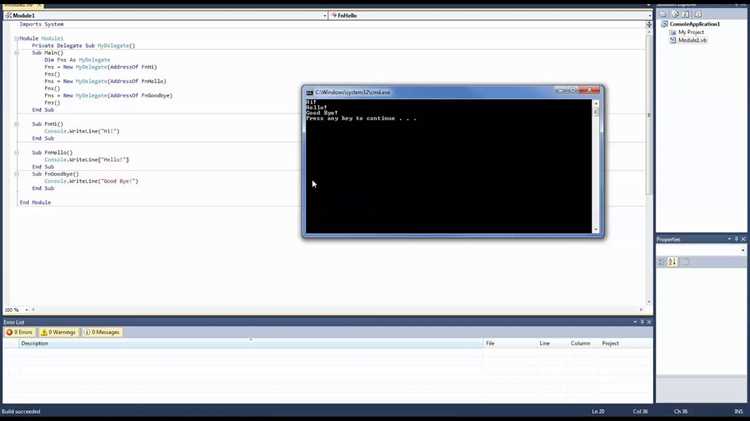Click the cmd.exe console window icon

tap(309, 92)
